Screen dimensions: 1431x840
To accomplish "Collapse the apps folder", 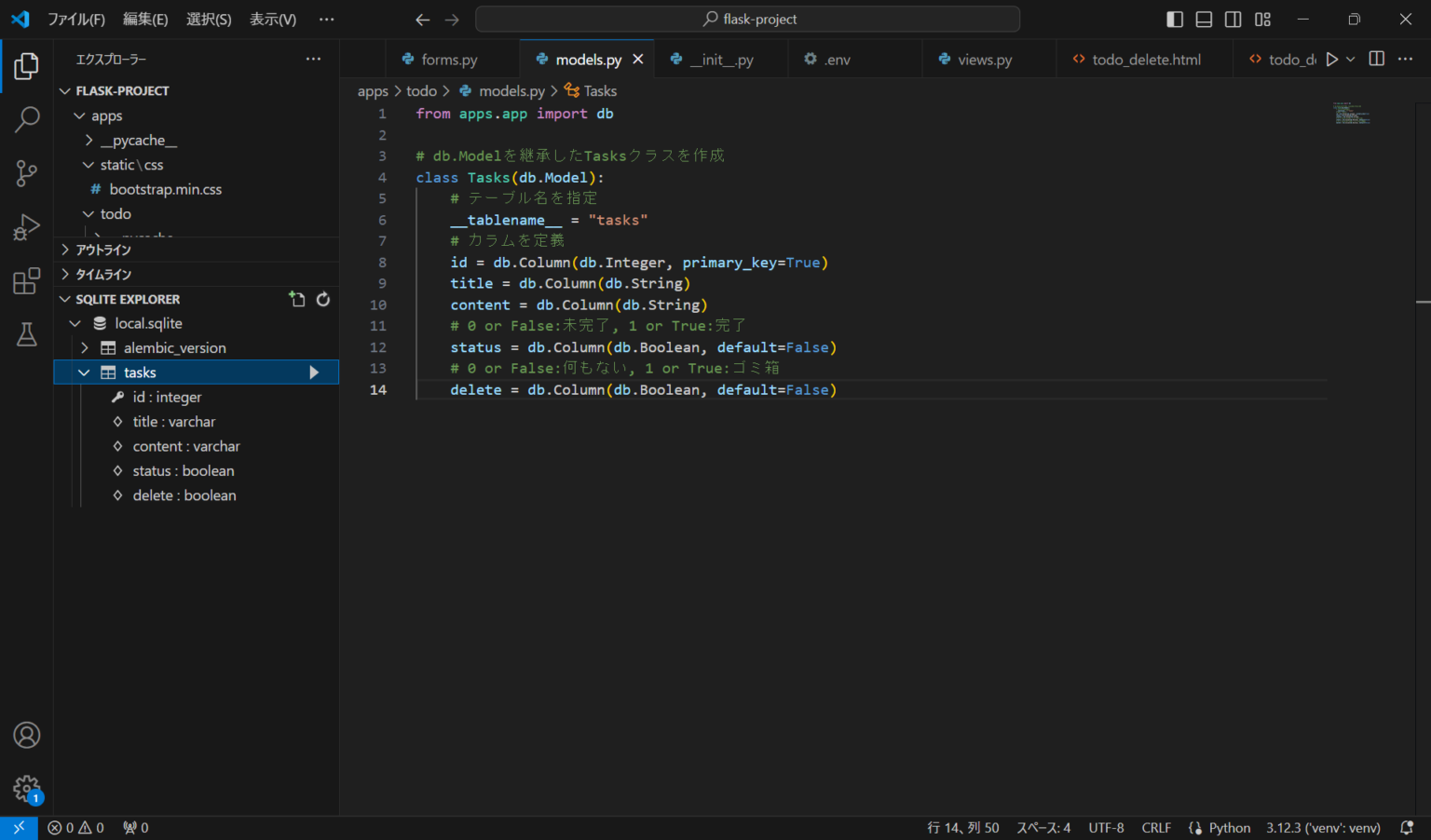I will [80, 115].
